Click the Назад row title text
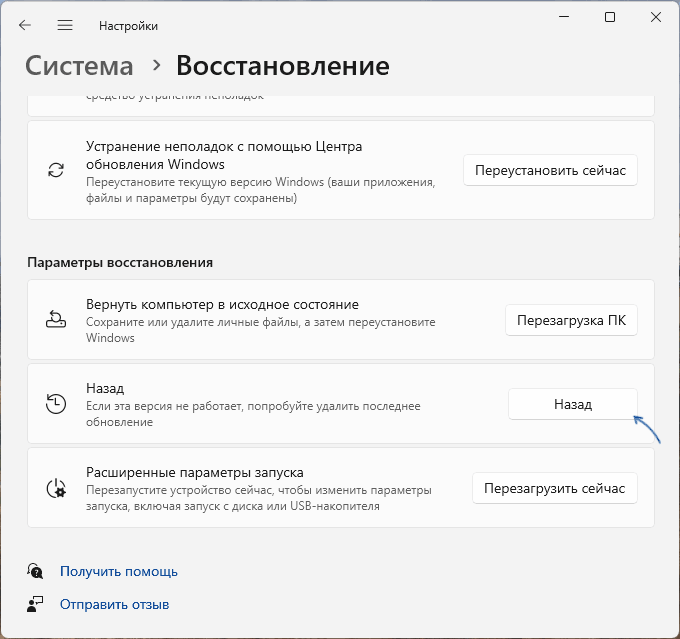Image resolution: width=680 pixels, height=639 pixels. click(105, 388)
